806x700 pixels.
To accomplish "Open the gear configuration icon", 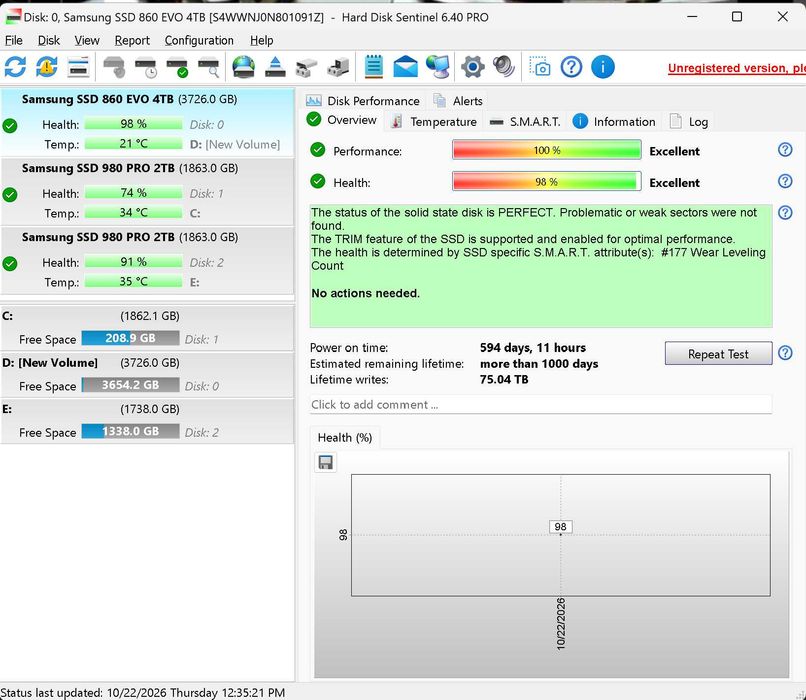I will pos(472,67).
